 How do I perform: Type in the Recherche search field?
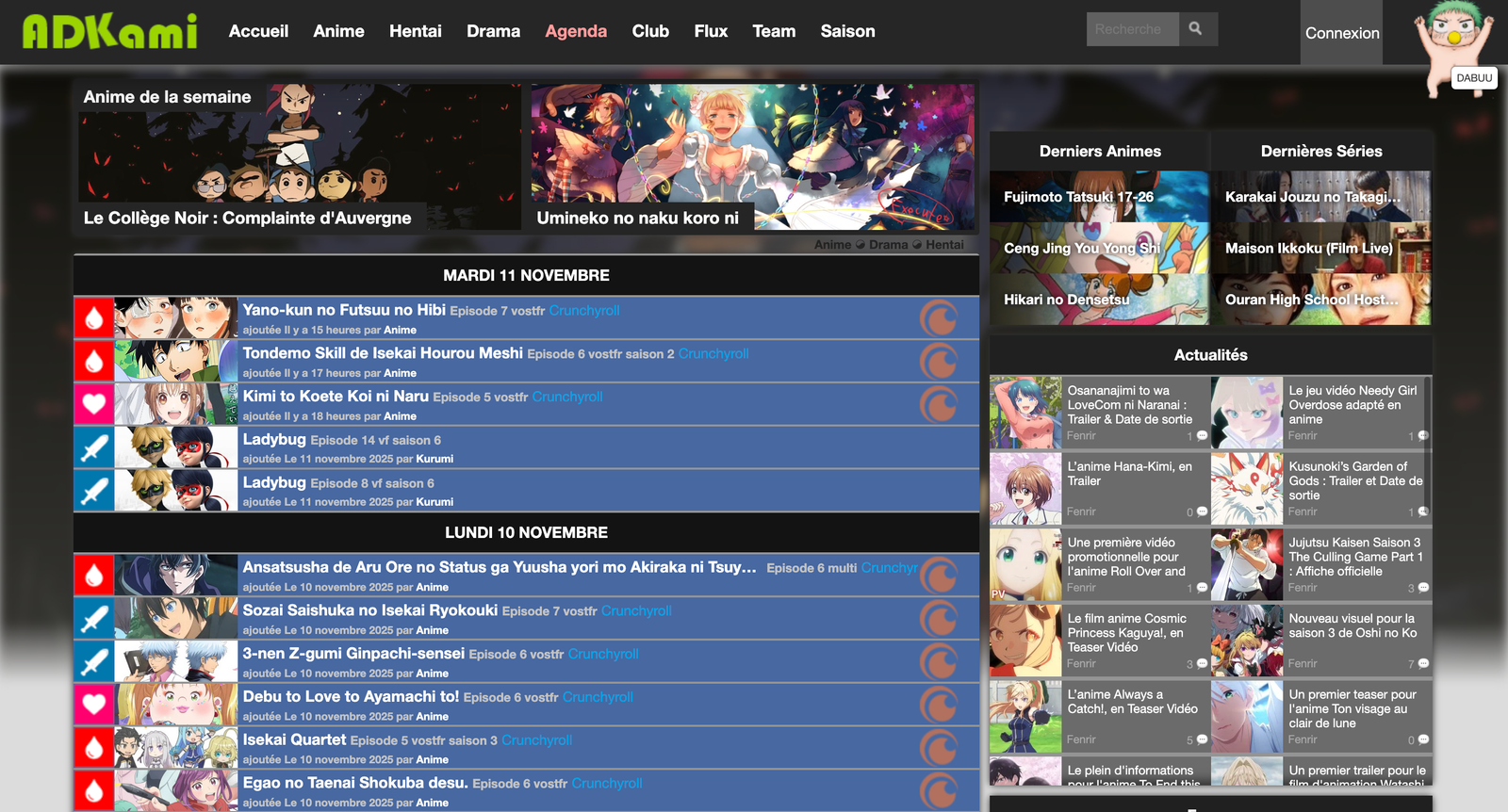point(1132,29)
